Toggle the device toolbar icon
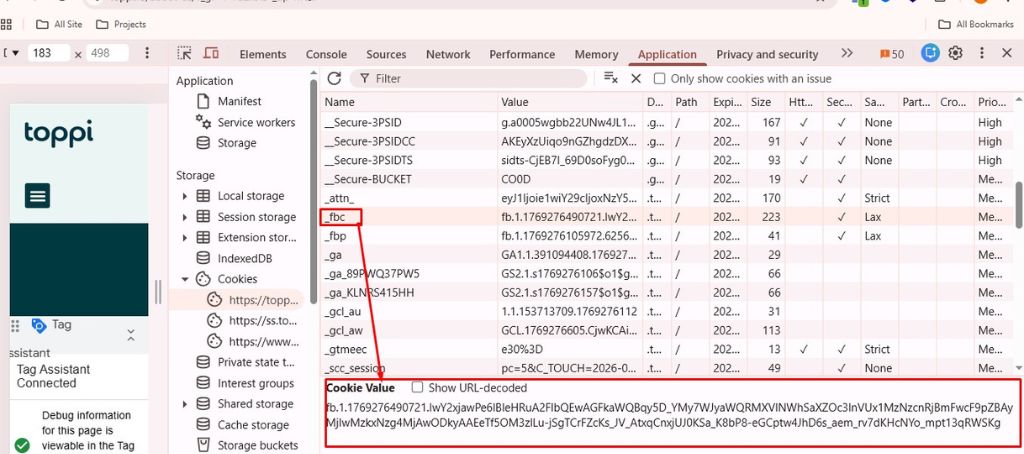The image size is (1024, 454). [x=211, y=54]
